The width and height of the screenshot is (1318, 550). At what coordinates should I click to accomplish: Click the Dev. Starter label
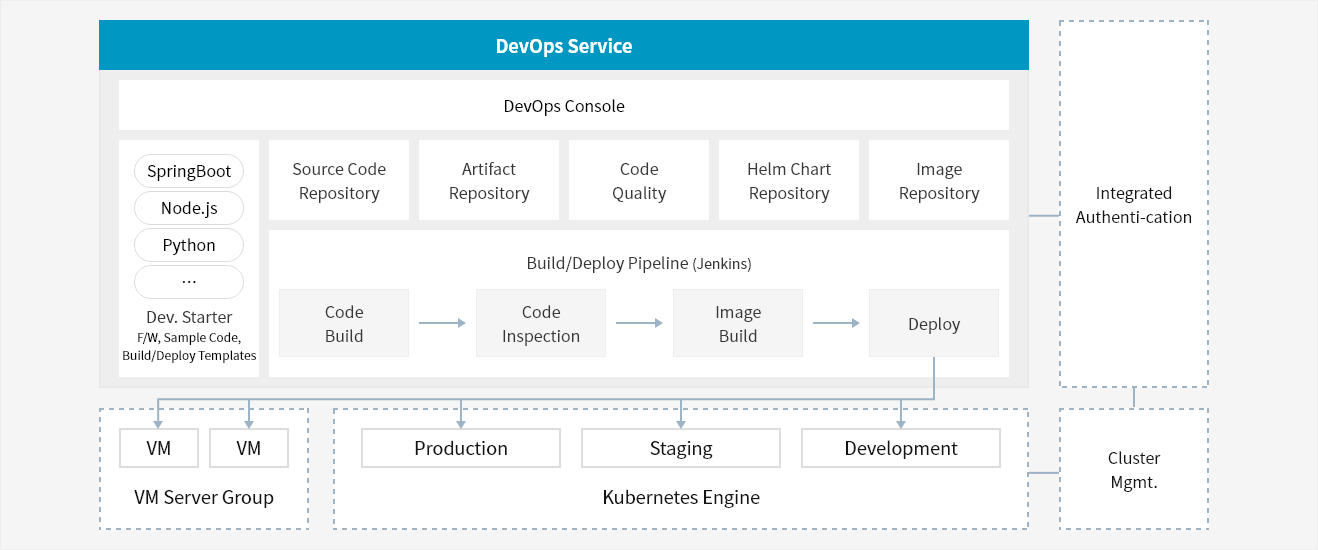point(189,317)
